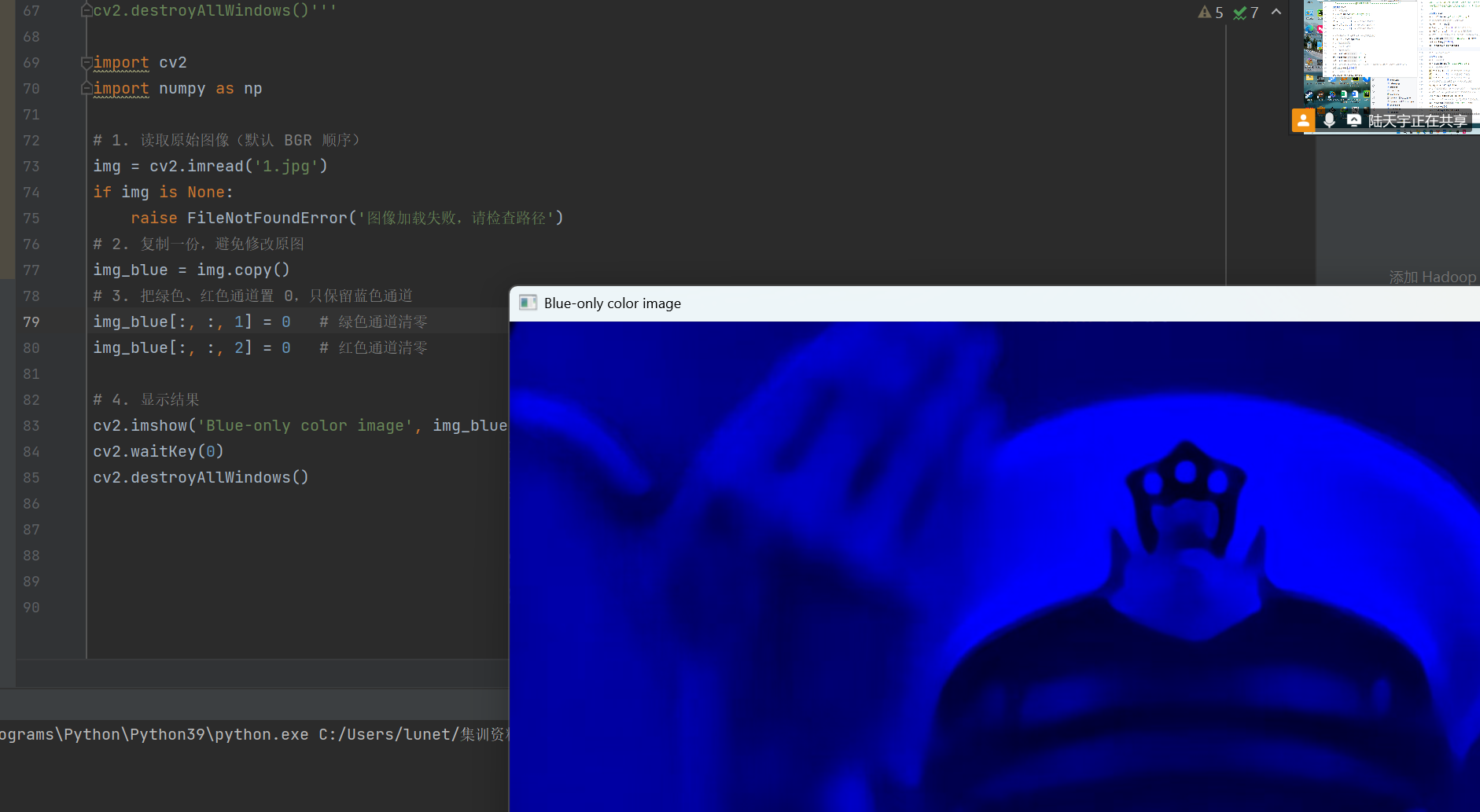
Task: Click the cv2.destroyAllWindows() on line 85
Action: click(201, 477)
